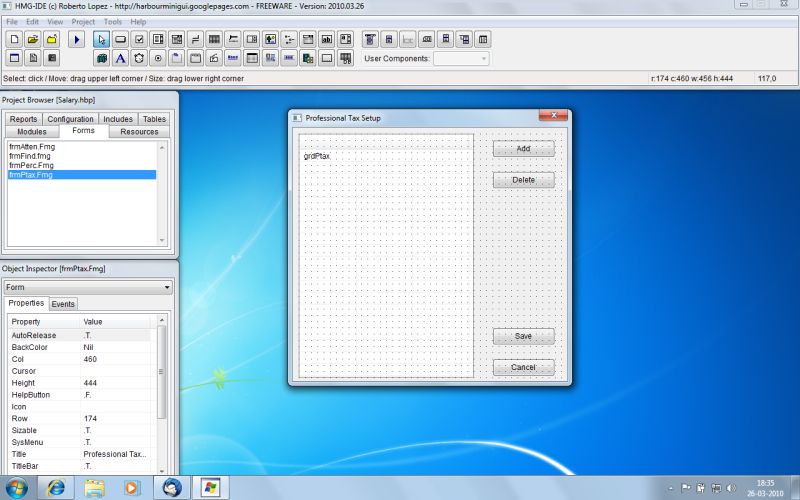Viewport: 800px width, 500px height.
Task: Click the Sizable property row
Action: (x=79, y=431)
